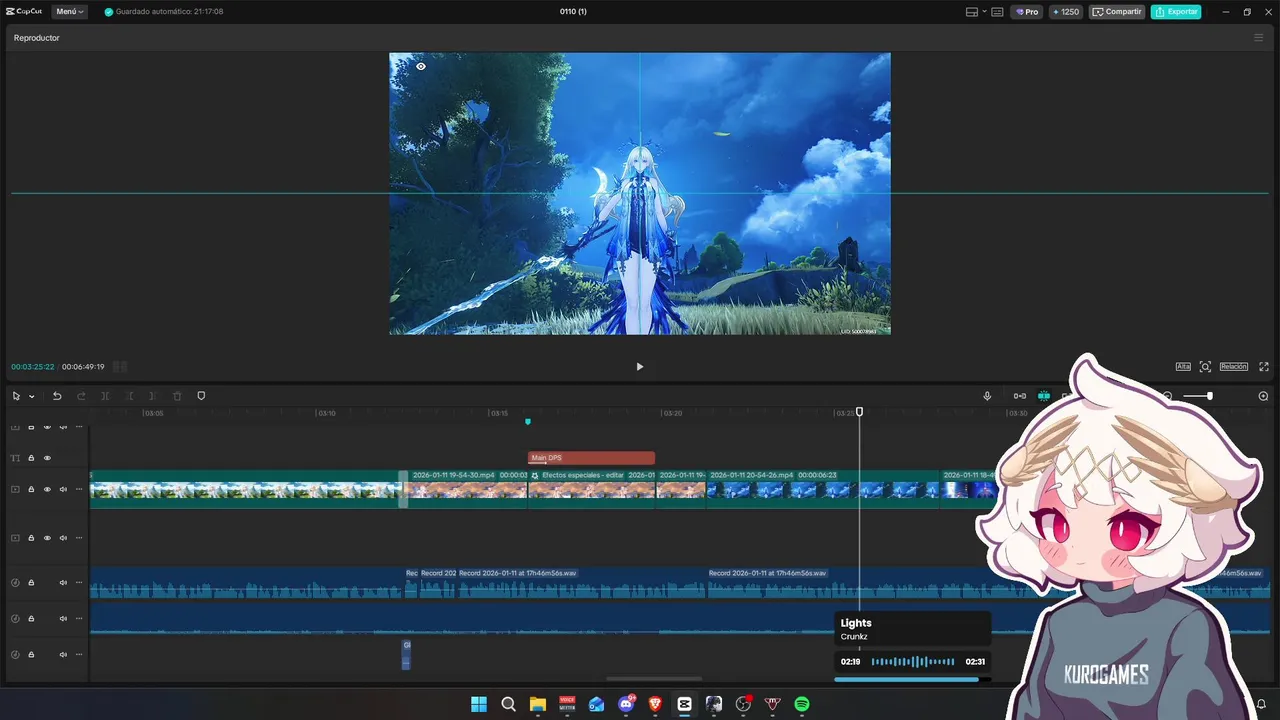The image size is (1280, 720).
Task: Click the horizontal timeline scrollbar
Action: point(654,679)
